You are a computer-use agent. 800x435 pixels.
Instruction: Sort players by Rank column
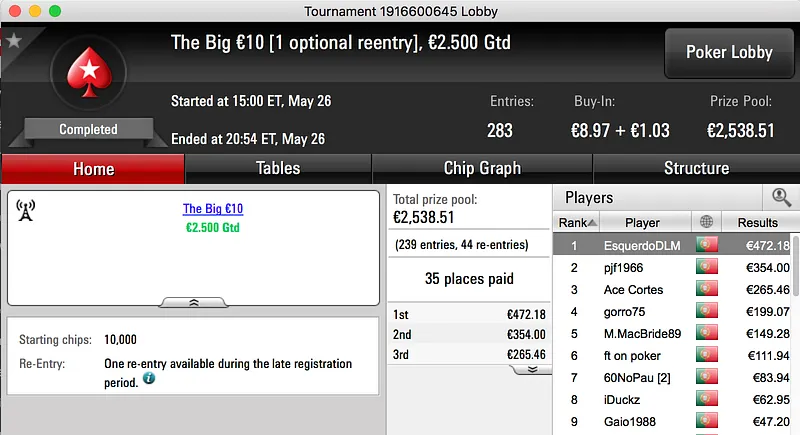click(x=578, y=222)
